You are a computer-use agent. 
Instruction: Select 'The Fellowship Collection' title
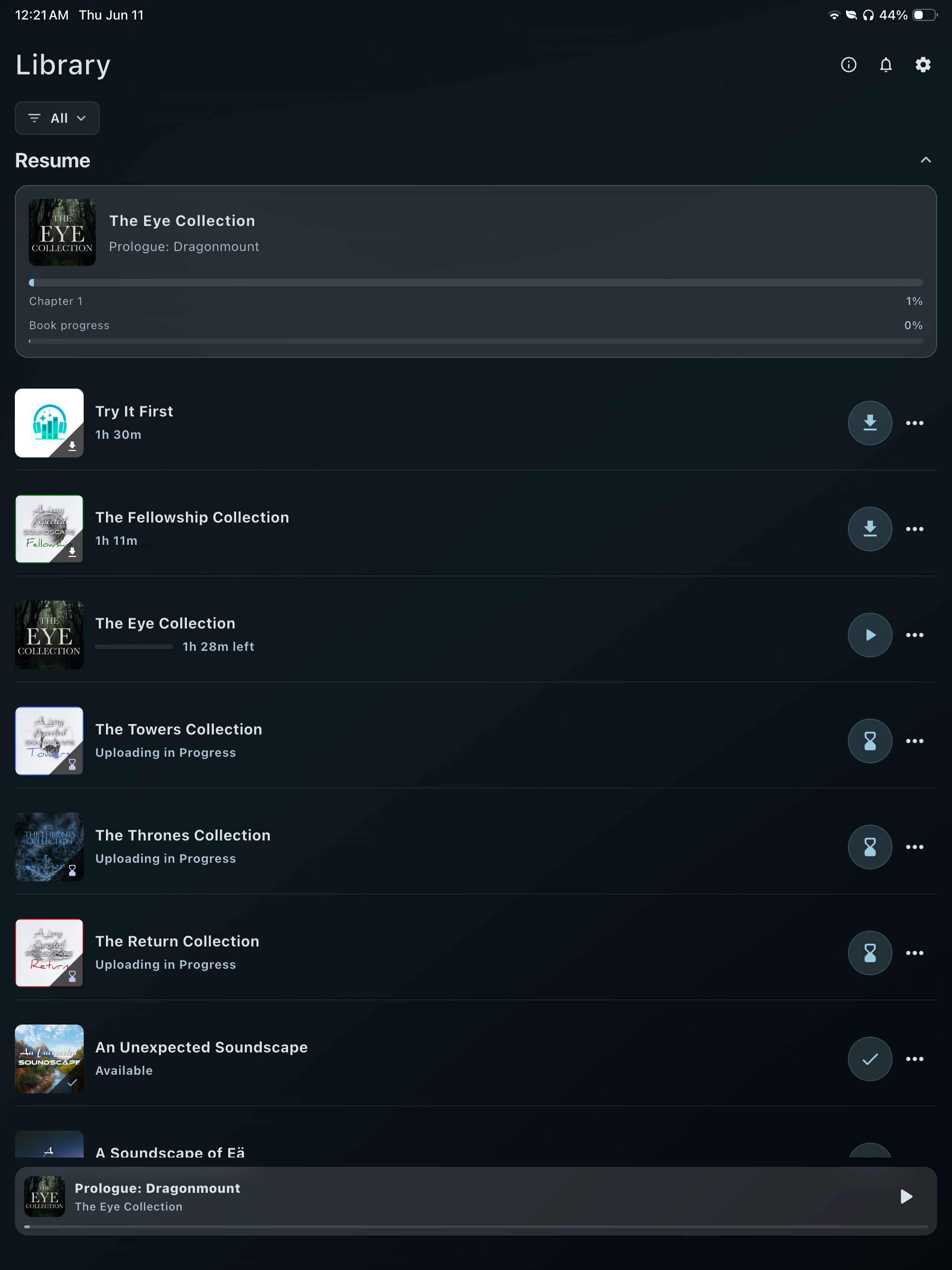pyautogui.click(x=192, y=517)
